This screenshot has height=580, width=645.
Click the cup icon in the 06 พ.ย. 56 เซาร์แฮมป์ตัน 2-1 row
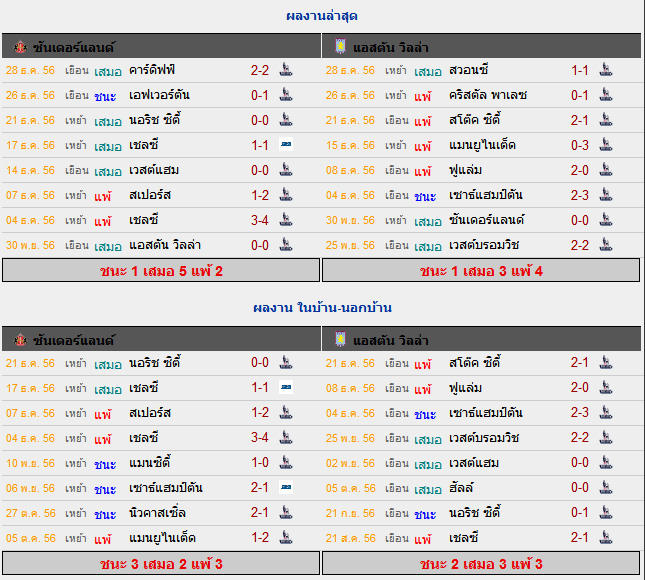pyautogui.click(x=286, y=487)
